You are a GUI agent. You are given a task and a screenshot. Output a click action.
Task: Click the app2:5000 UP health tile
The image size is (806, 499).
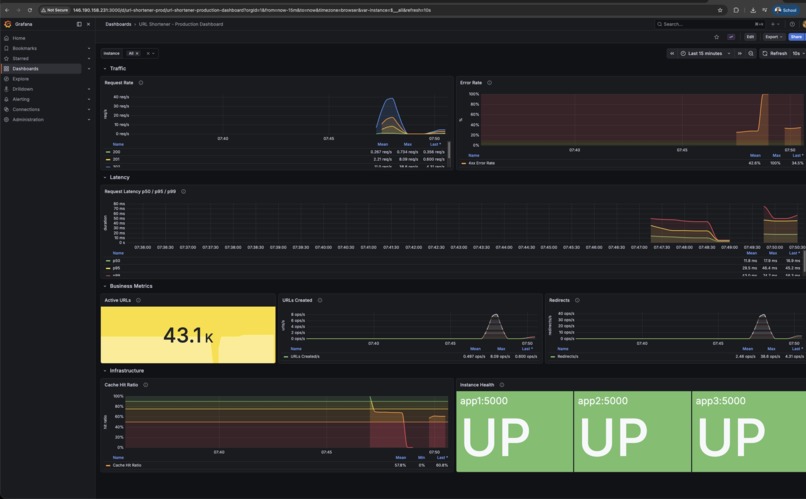632,432
